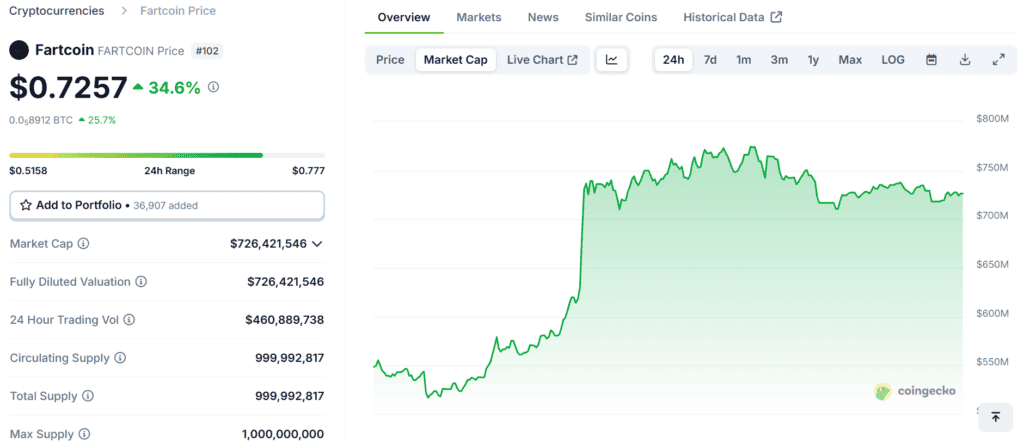Click the Fartcoin coin logo icon
1024x443 pixels.
[x=20, y=50]
